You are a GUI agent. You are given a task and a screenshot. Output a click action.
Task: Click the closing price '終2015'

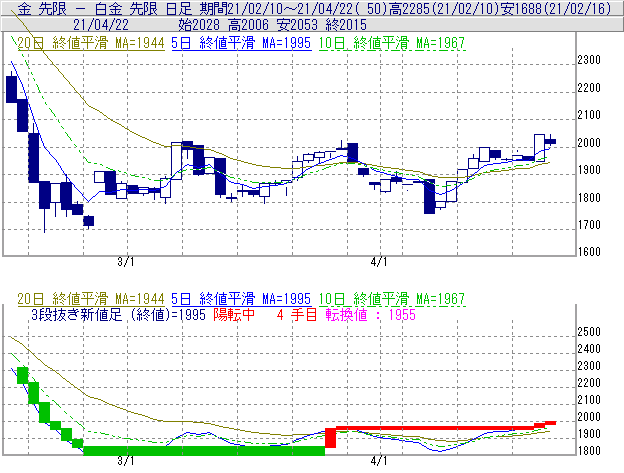click(346, 25)
